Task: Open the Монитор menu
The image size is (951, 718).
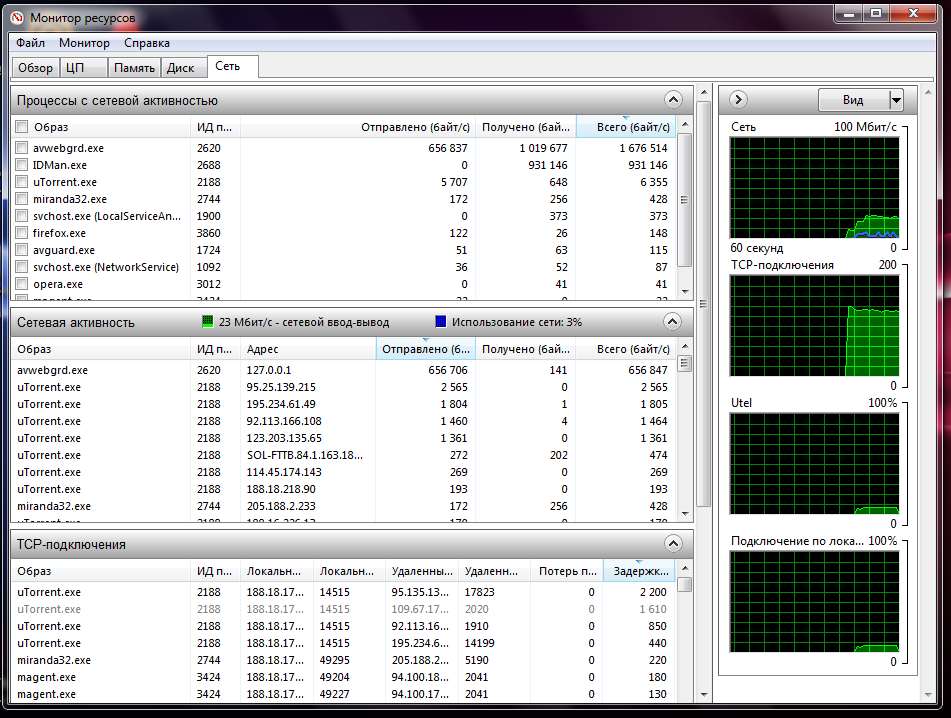Action: 84,43
